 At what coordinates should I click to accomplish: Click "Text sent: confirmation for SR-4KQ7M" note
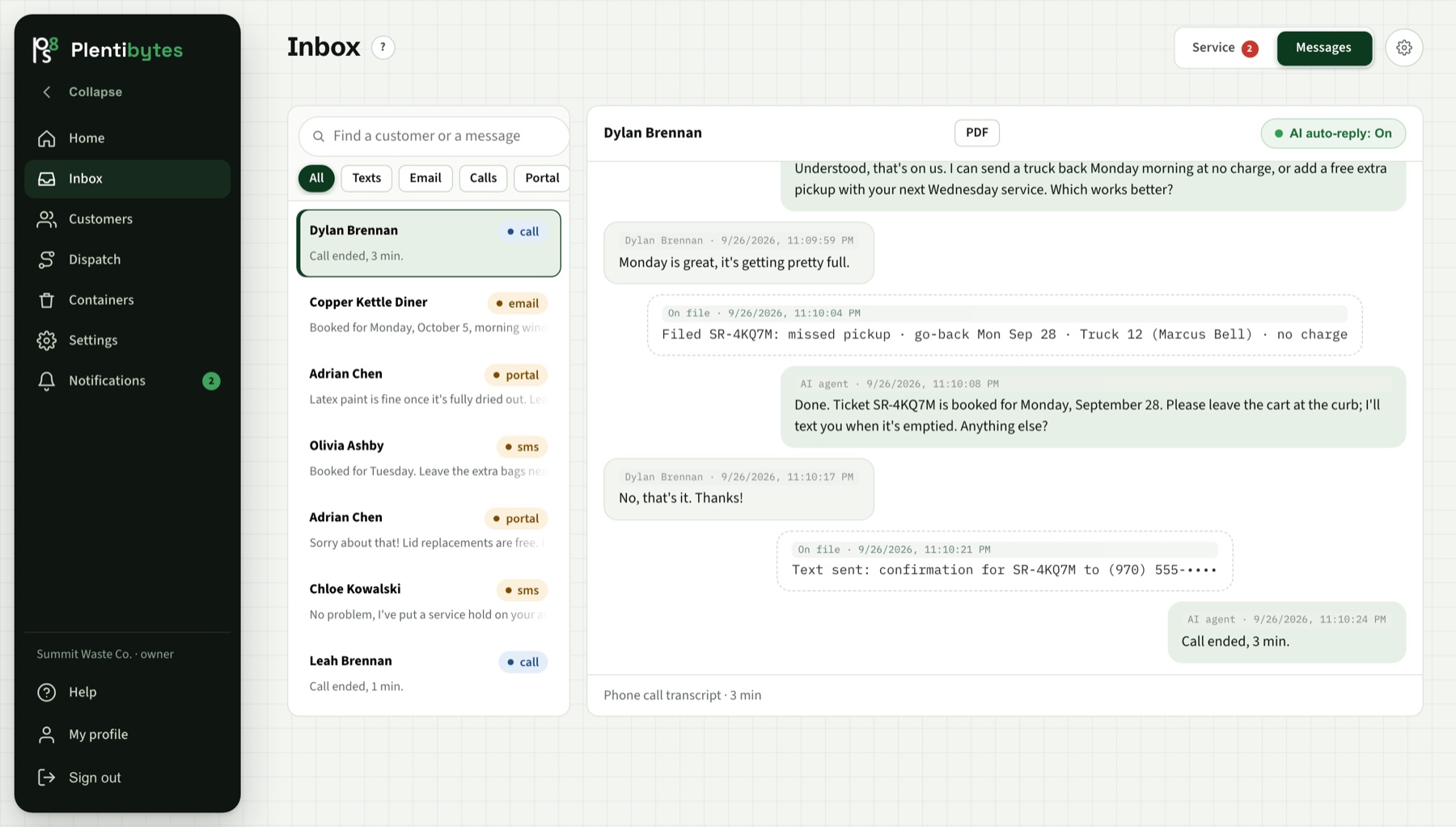click(x=1005, y=562)
